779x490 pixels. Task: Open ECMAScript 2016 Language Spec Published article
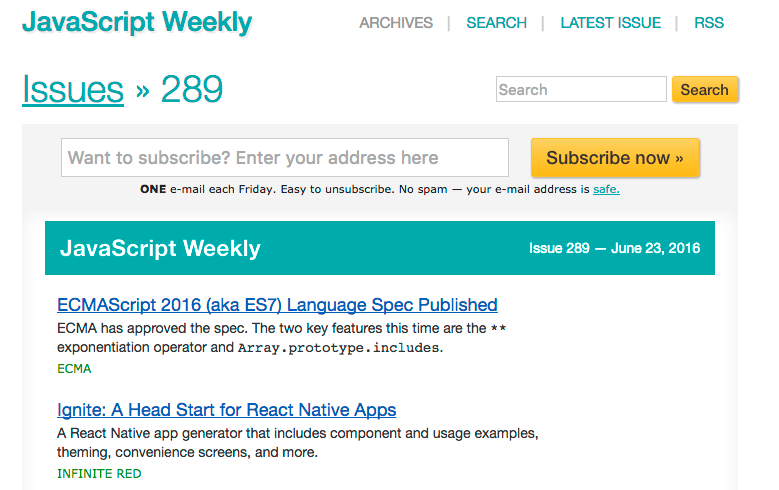coord(277,305)
